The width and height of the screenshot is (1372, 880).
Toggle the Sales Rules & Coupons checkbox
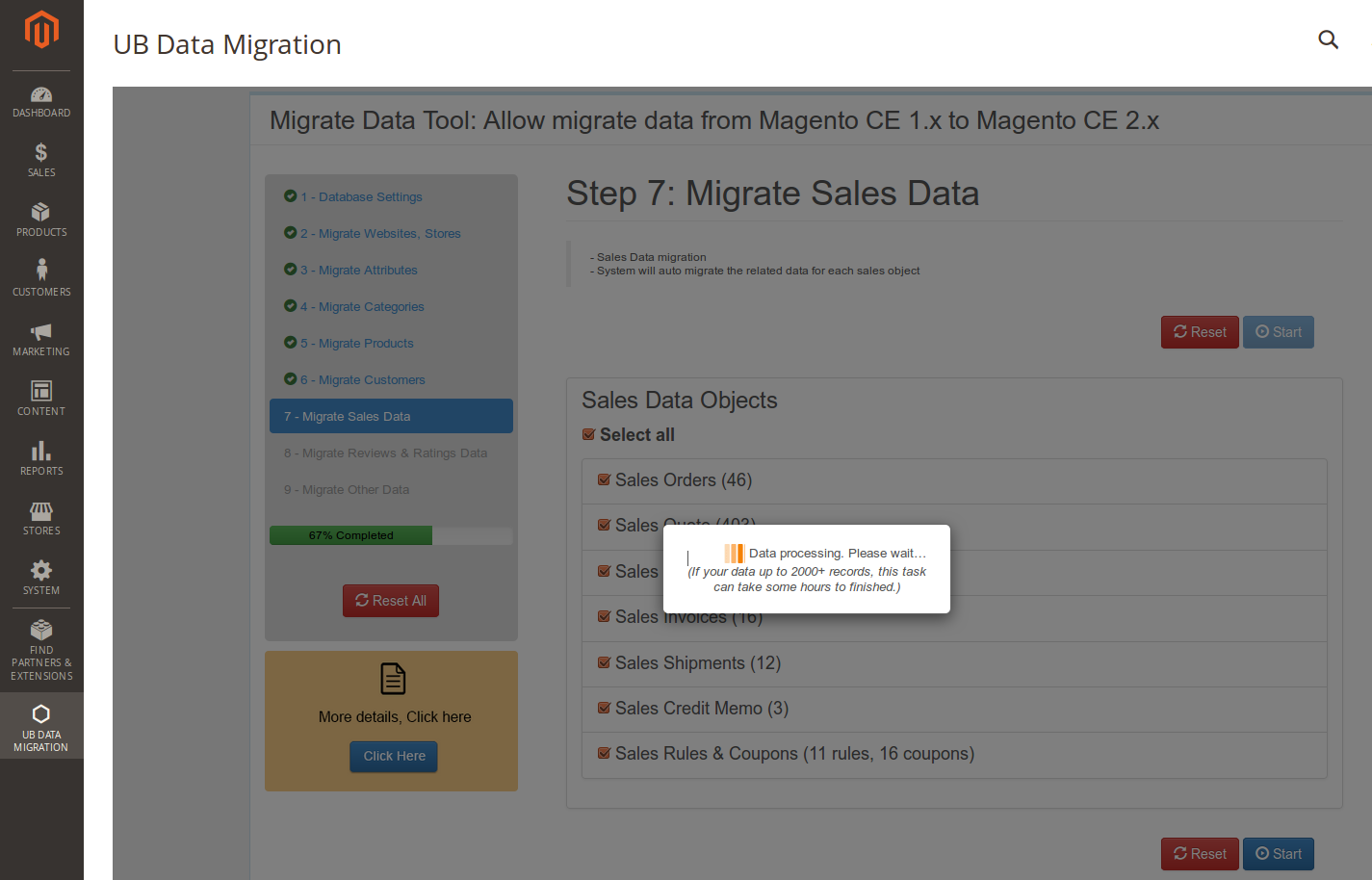click(604, 754)
